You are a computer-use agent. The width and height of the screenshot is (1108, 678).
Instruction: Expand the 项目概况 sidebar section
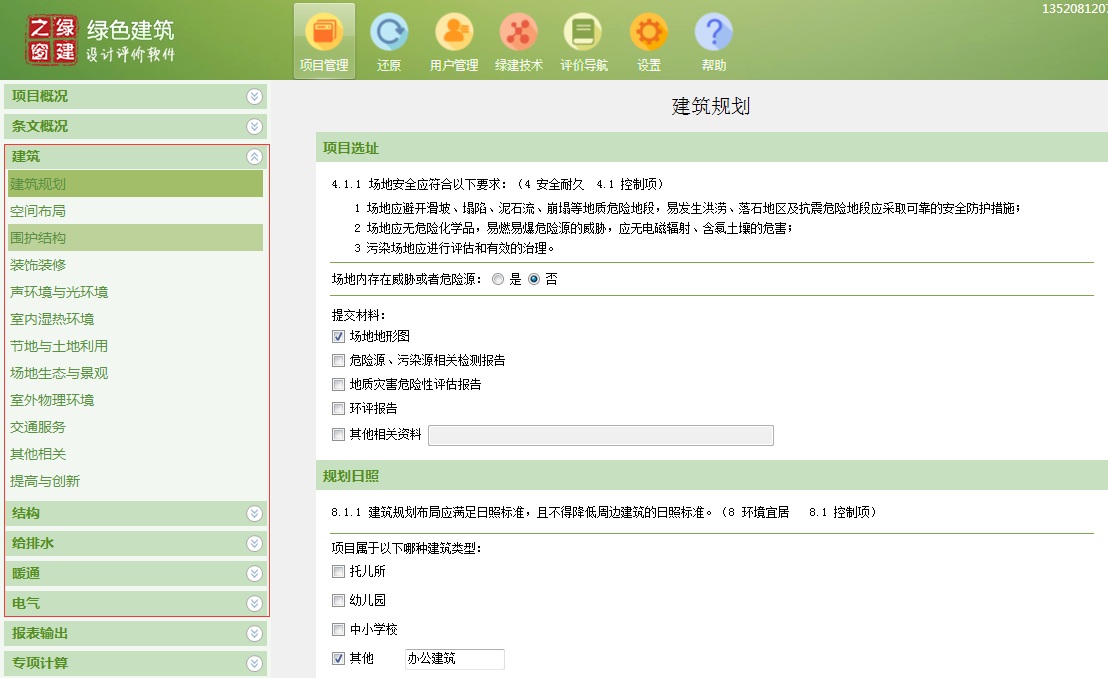click(x=255, y=97)
